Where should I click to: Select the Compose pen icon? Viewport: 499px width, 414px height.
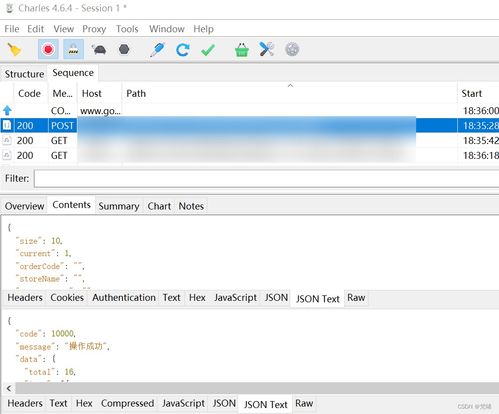coord(157,50)
